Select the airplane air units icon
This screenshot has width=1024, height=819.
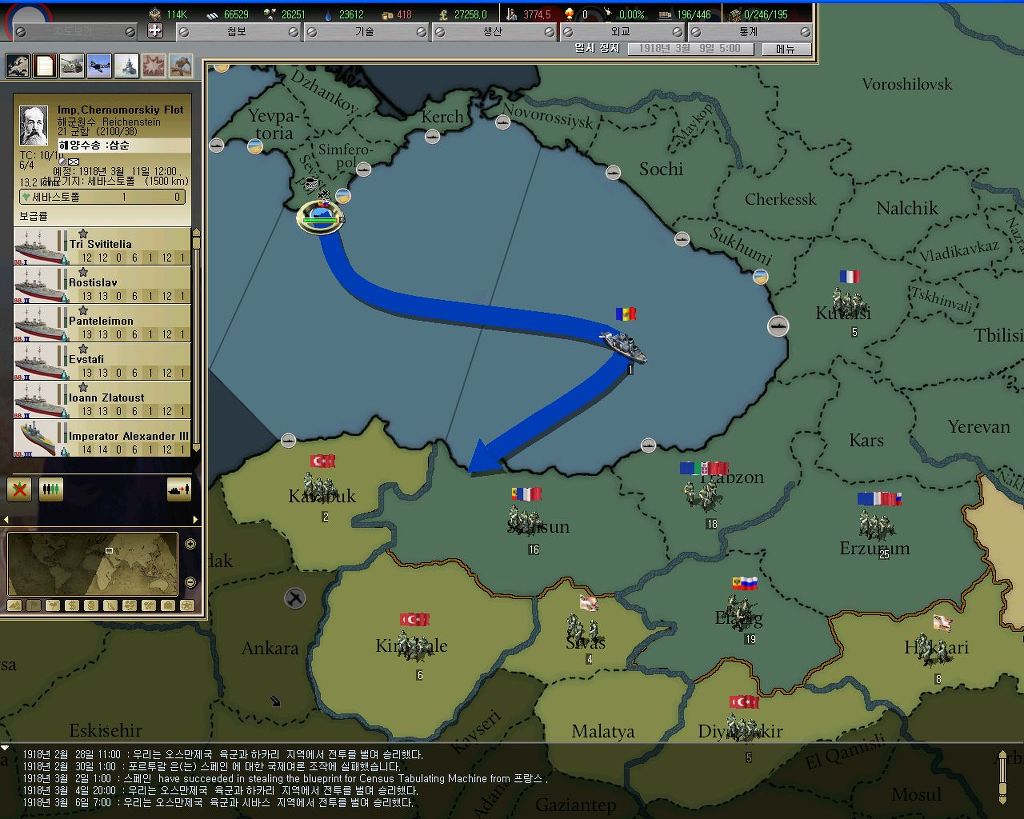point(99,66)
